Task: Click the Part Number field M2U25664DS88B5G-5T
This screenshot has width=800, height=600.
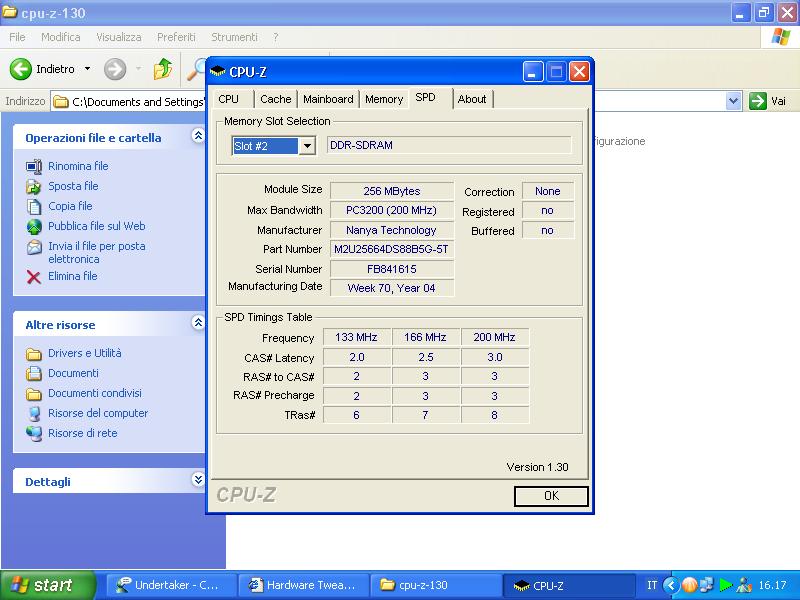Action: click(391, 249)
